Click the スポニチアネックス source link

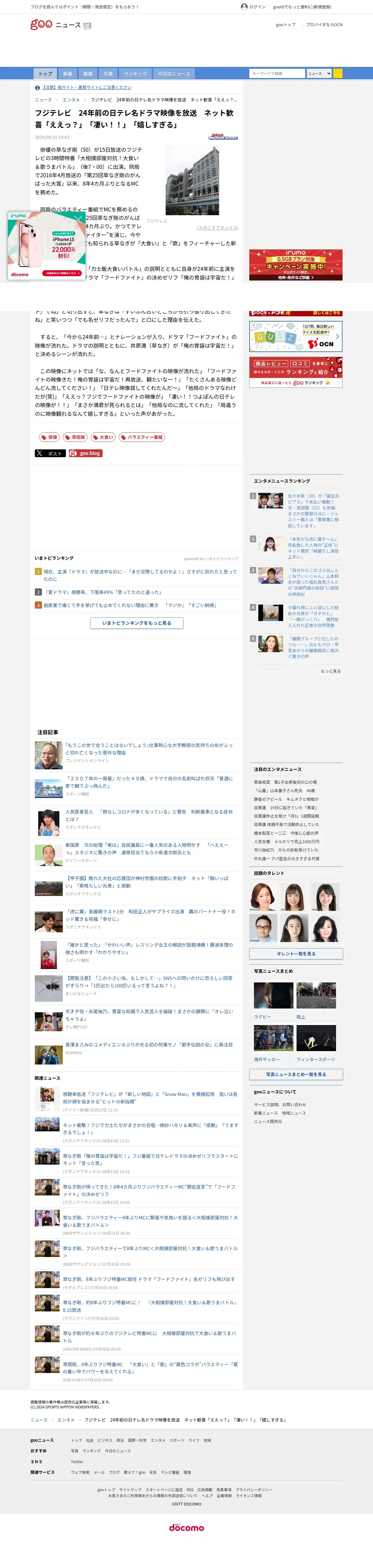(218, 228)
